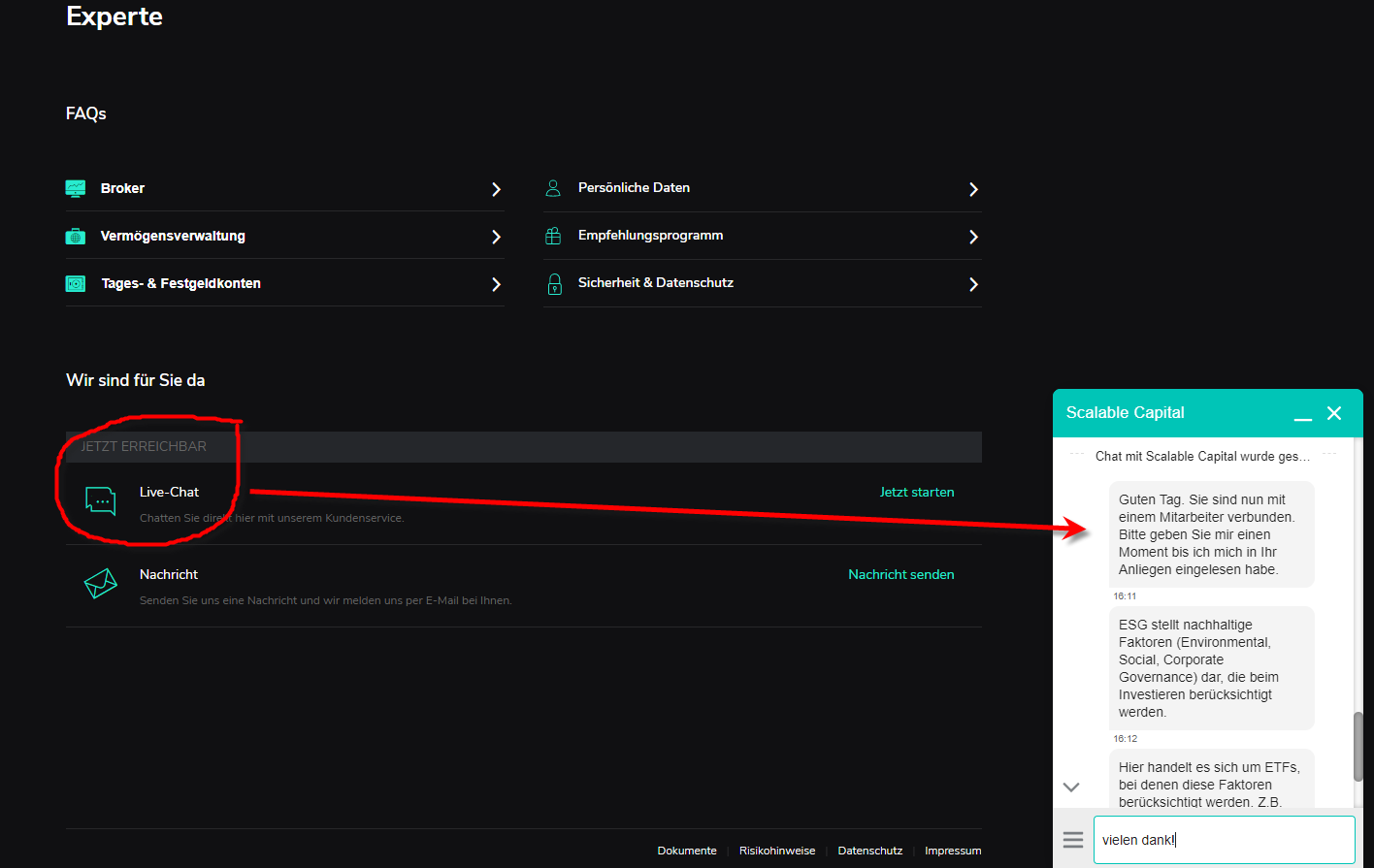The height and width of the screenshot is (868, 1374).
Task: Open the chat hamburger menu icon
Action: tap(1073, 840)
